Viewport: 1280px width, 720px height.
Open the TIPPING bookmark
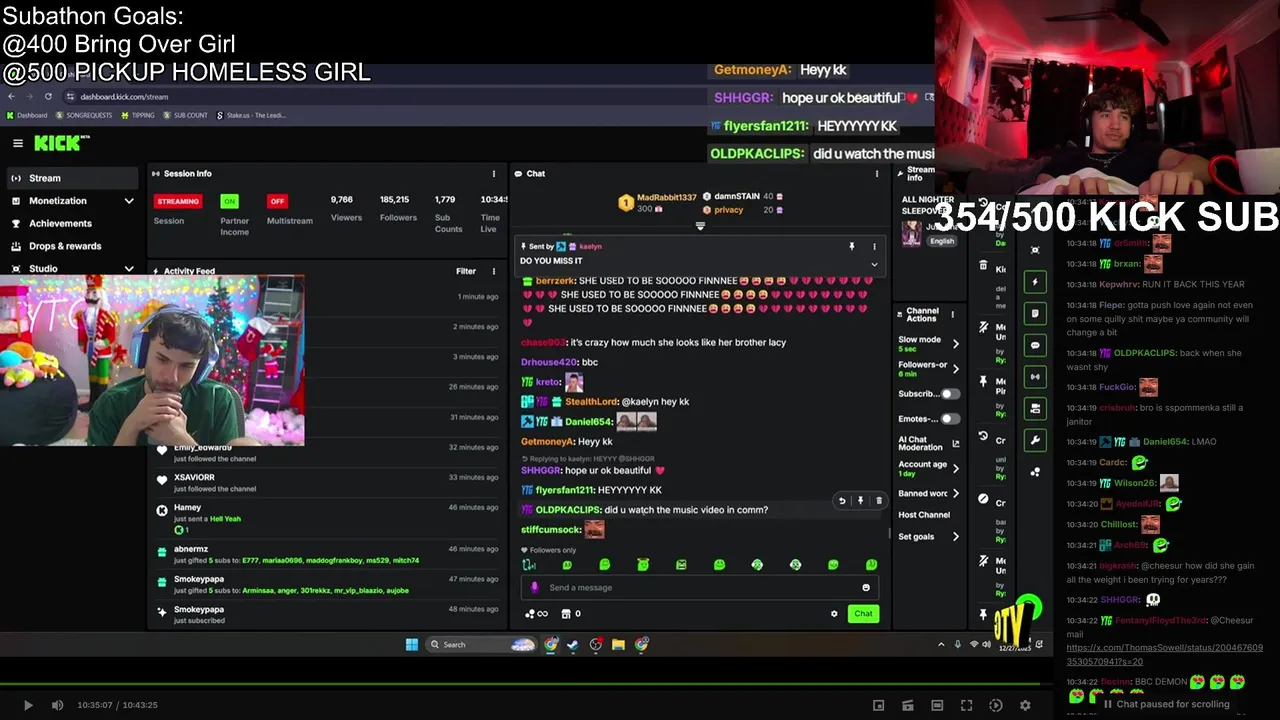(x=138, y=115)
